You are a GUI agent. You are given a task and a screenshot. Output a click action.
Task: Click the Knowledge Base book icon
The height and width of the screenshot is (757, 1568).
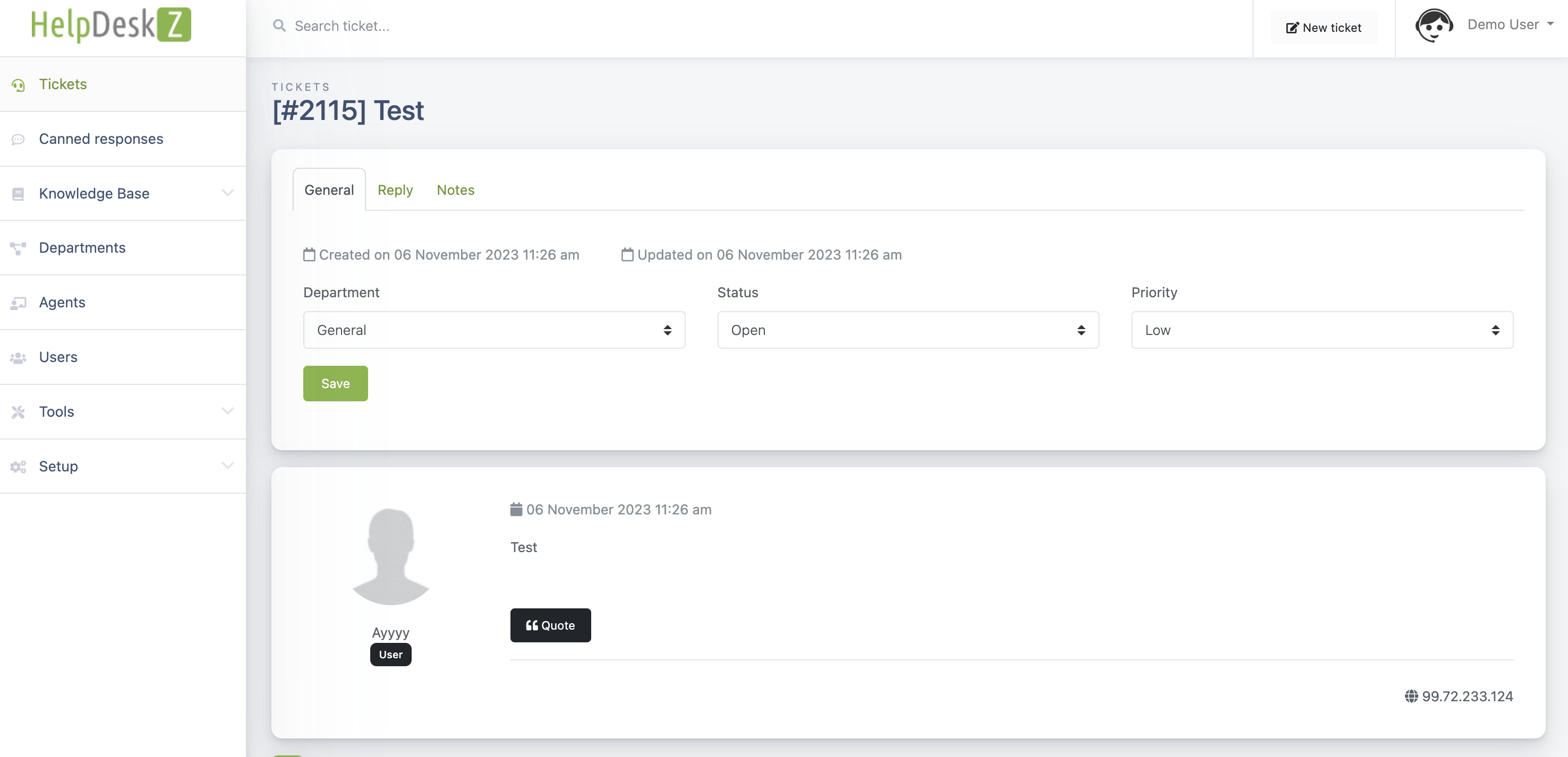tap(18, 194)
